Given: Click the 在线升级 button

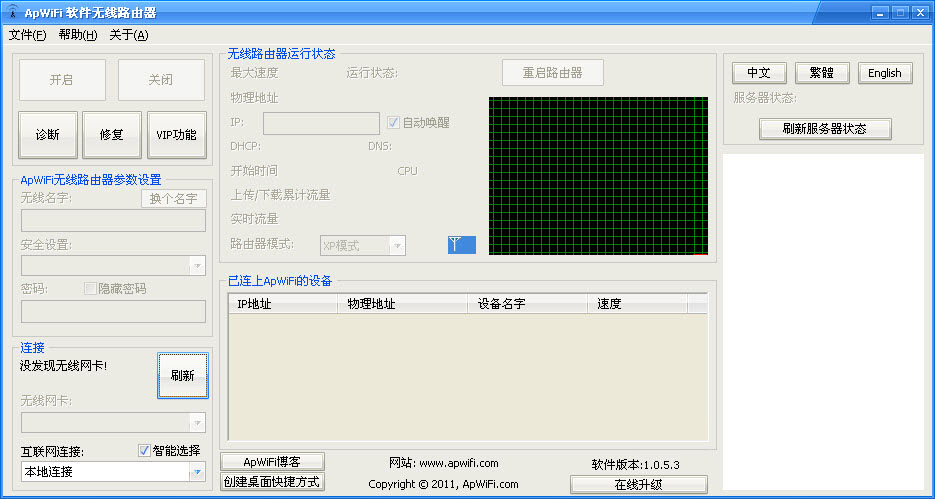Looking at the screenshot, I should point(639,485).
